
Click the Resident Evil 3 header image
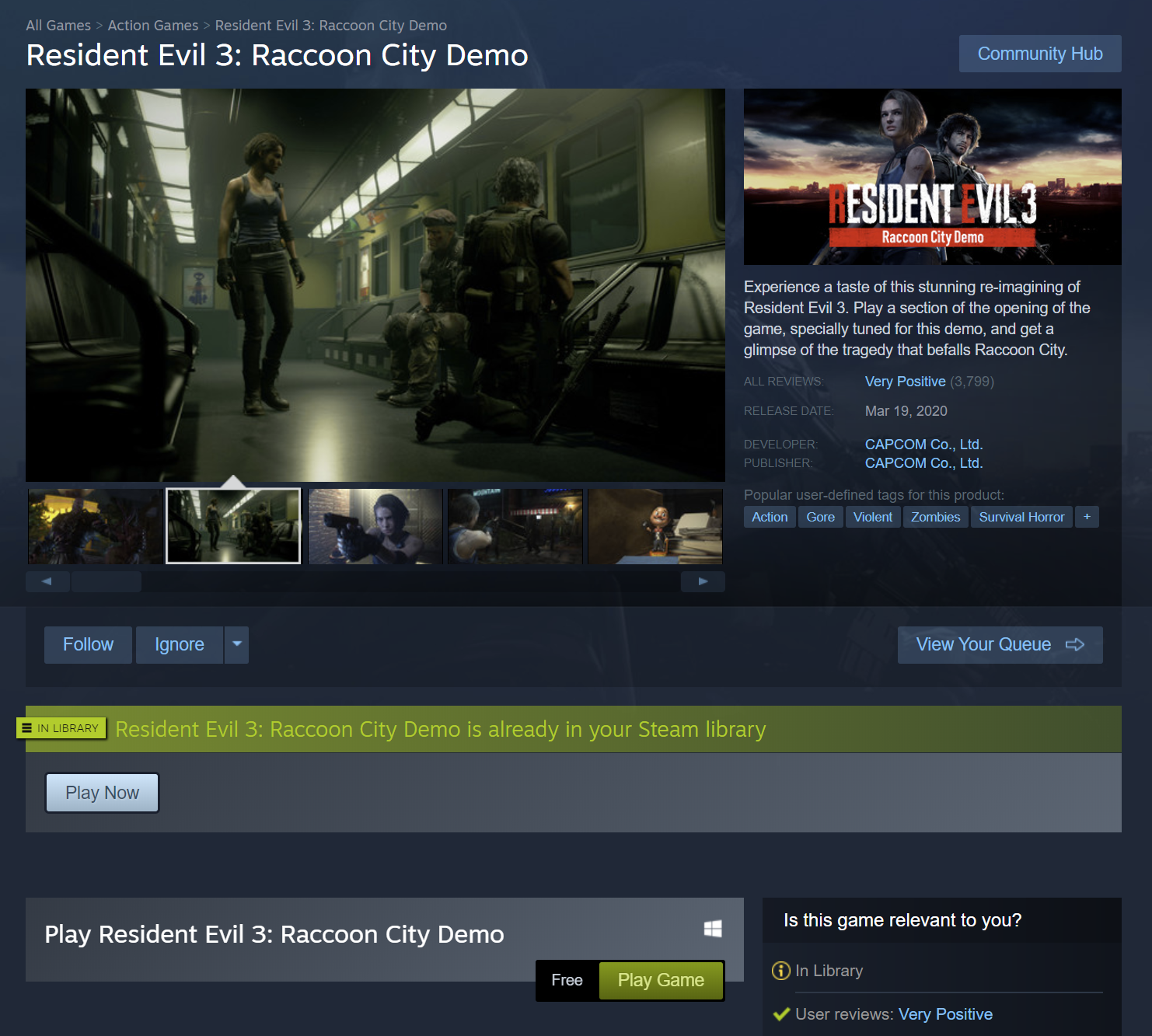coord(933,176)
